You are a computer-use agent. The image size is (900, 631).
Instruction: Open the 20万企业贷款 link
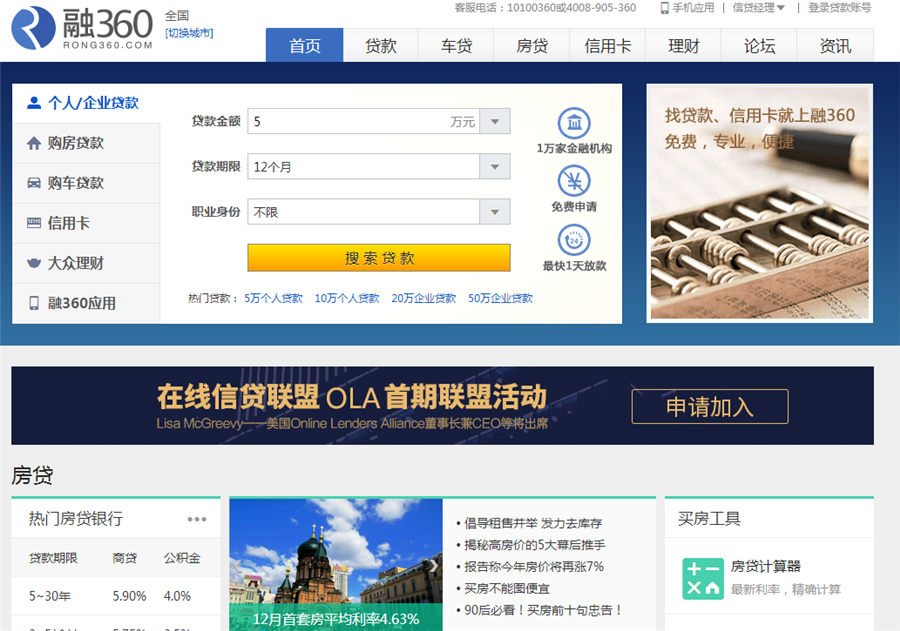coord(423,298)
